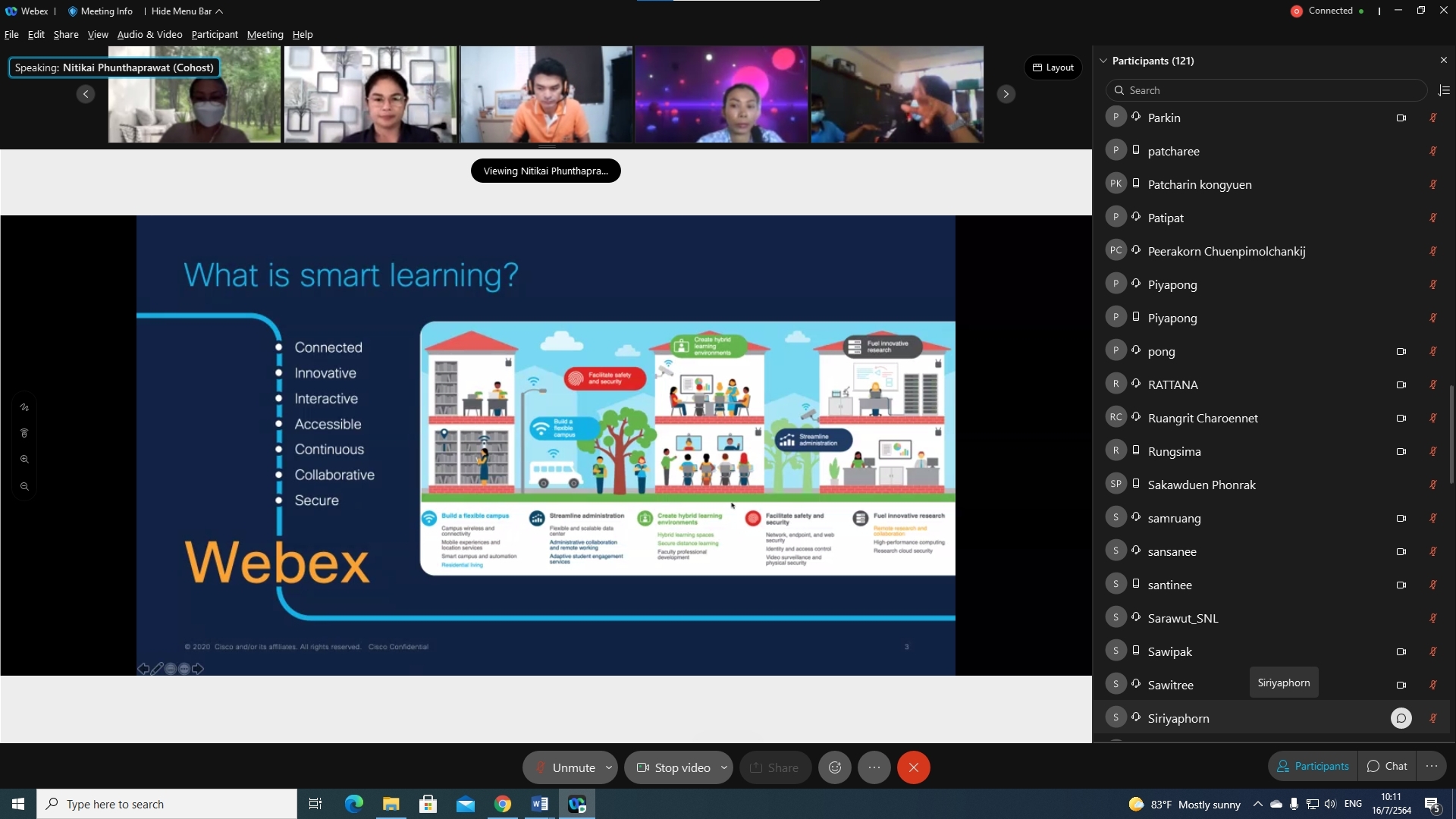Click the chat bubble icon beside Siriyaphorn
The height and width of the screenshot is (819, 1456).
coord(1401,718)
